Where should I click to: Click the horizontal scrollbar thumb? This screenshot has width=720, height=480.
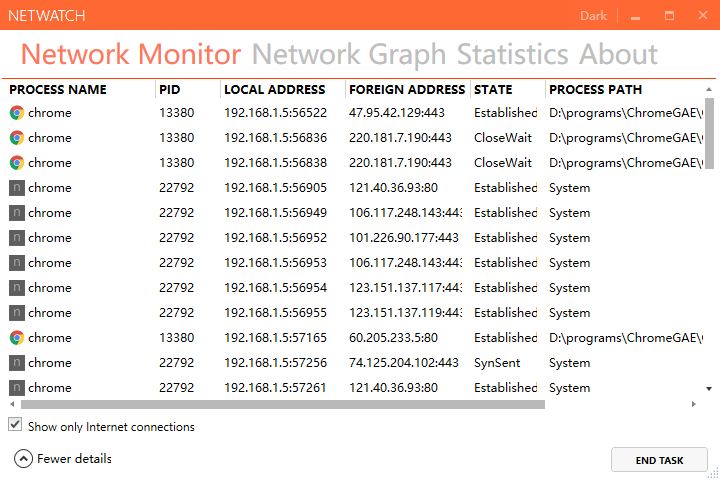[283, 404]
